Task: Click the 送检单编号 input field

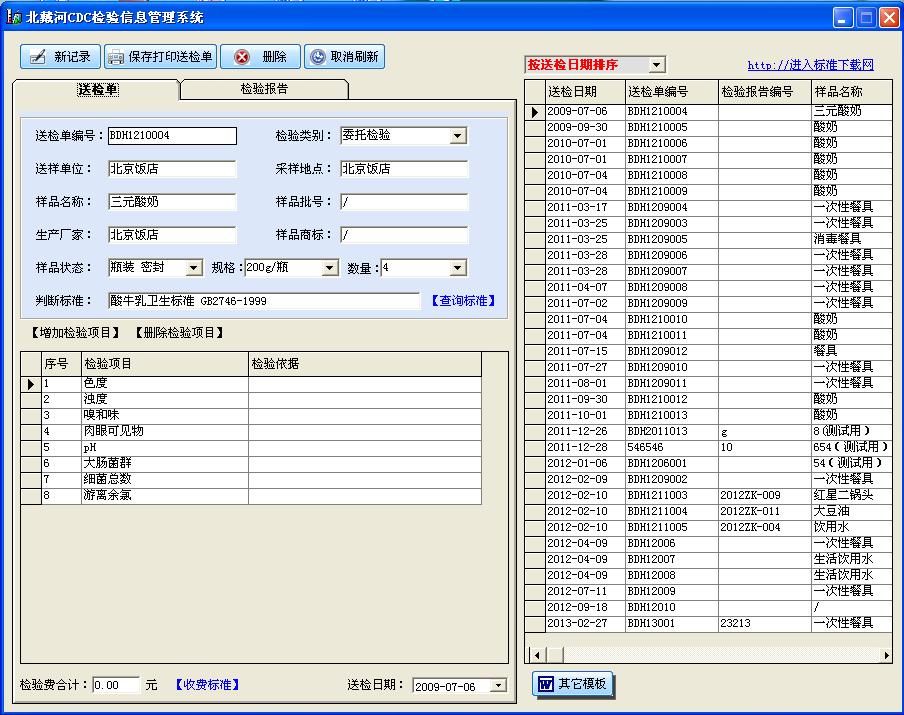Action: click(172, 136)
